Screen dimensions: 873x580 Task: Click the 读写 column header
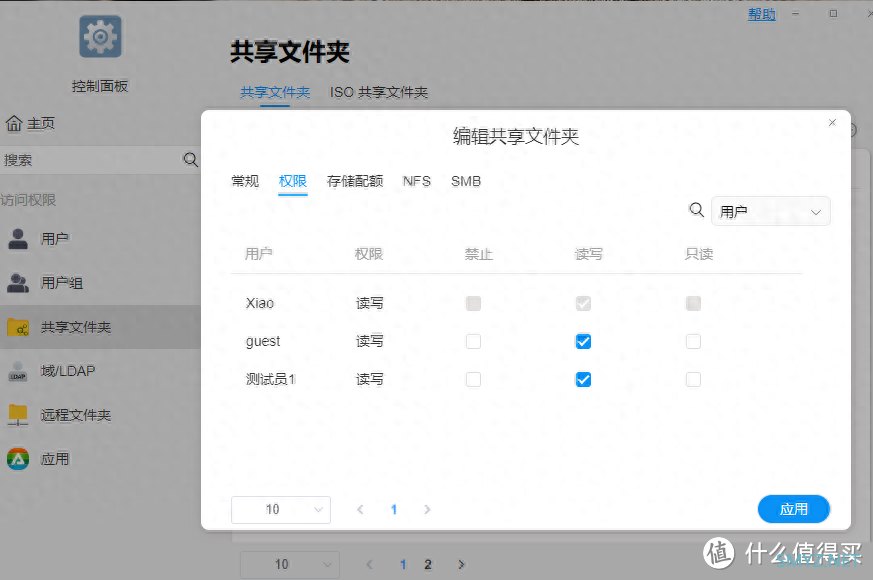tap(588, 254)
